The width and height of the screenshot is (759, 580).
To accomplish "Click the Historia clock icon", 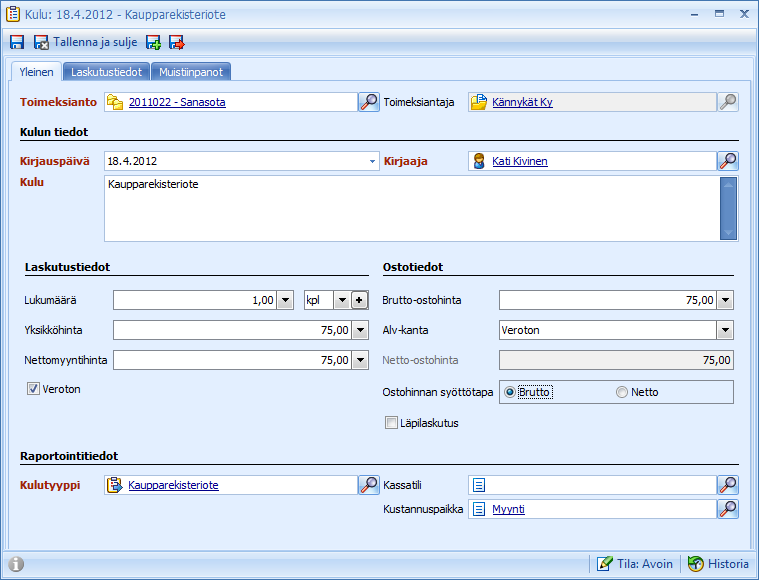I will coord(696,564).
